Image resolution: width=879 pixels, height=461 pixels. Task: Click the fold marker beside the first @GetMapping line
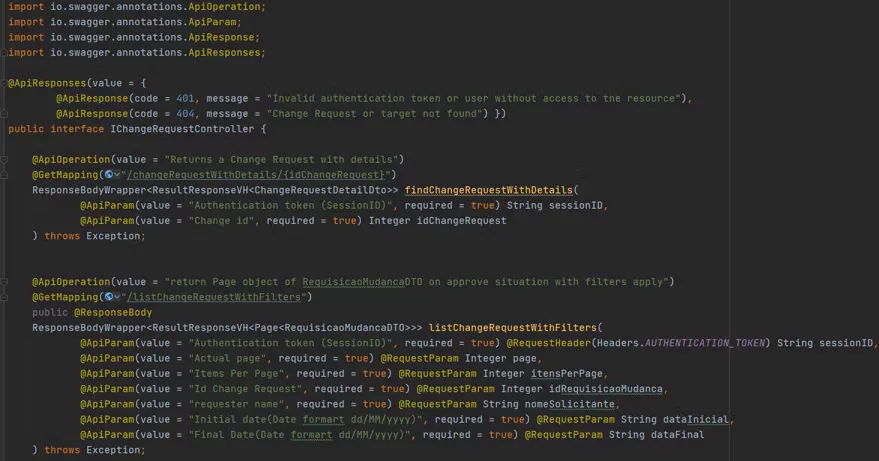(4, 175)
